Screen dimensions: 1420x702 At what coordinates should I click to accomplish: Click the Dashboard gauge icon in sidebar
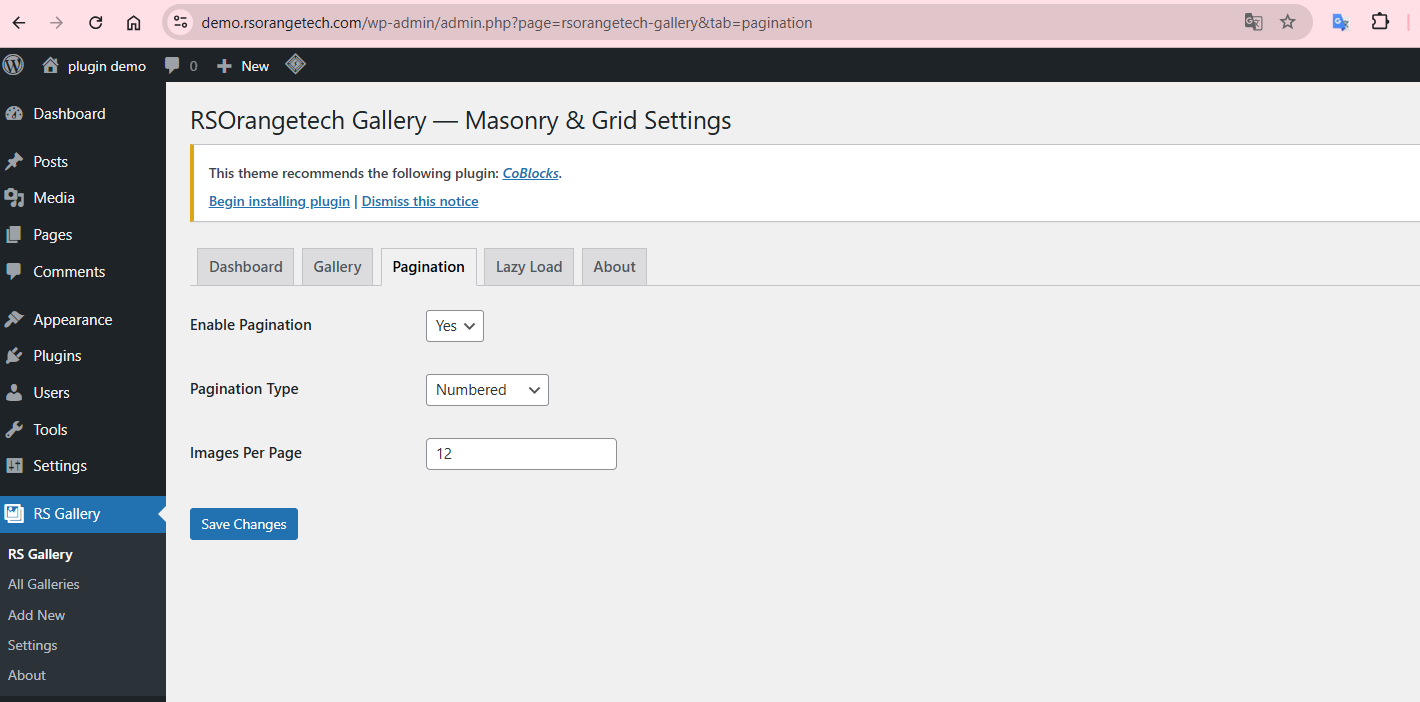pyautogui.click(x=14, y=114)
